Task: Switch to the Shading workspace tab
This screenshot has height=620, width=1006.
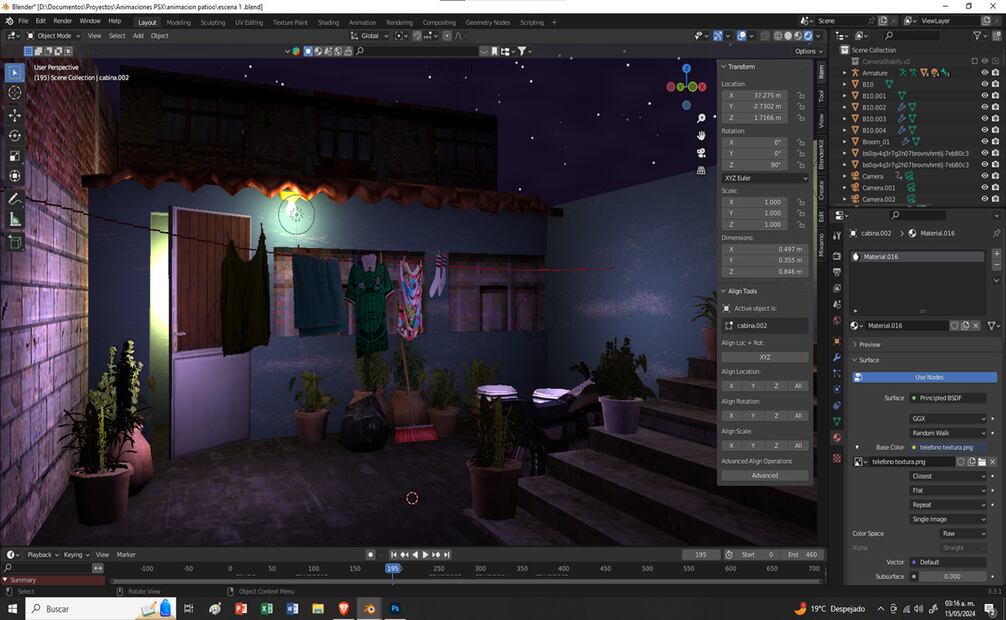Action: click(x=328, y=22)
